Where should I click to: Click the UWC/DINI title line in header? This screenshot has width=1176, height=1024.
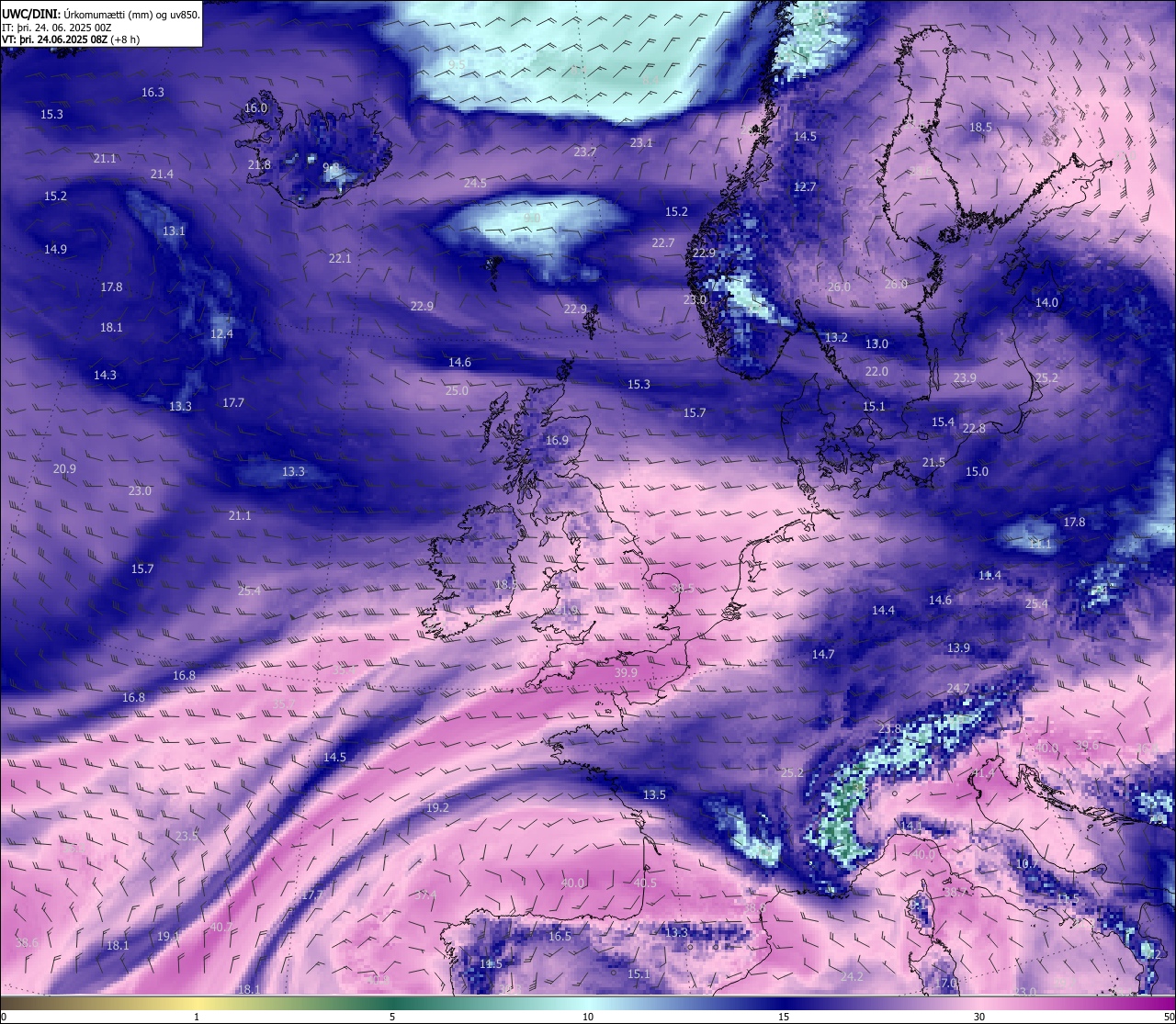tap(101, 15)
